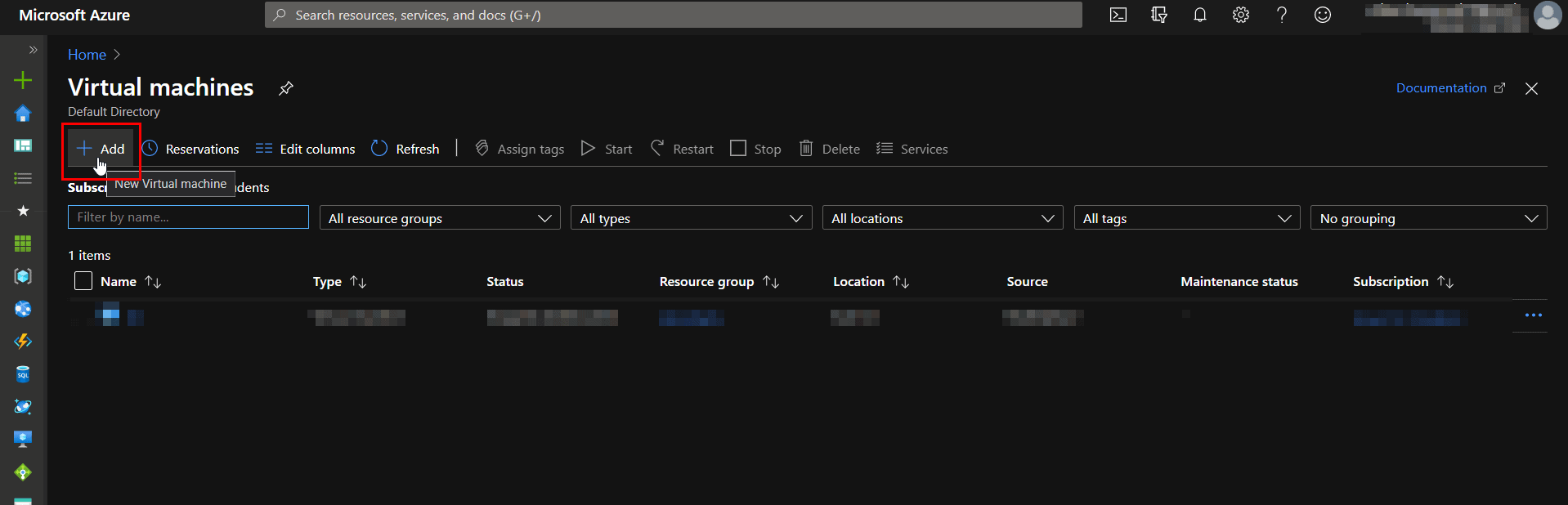Viewport: 1568px width, 505px height.
Task: Click Edit columns in the toolbar
Action: tap(305, 149)
